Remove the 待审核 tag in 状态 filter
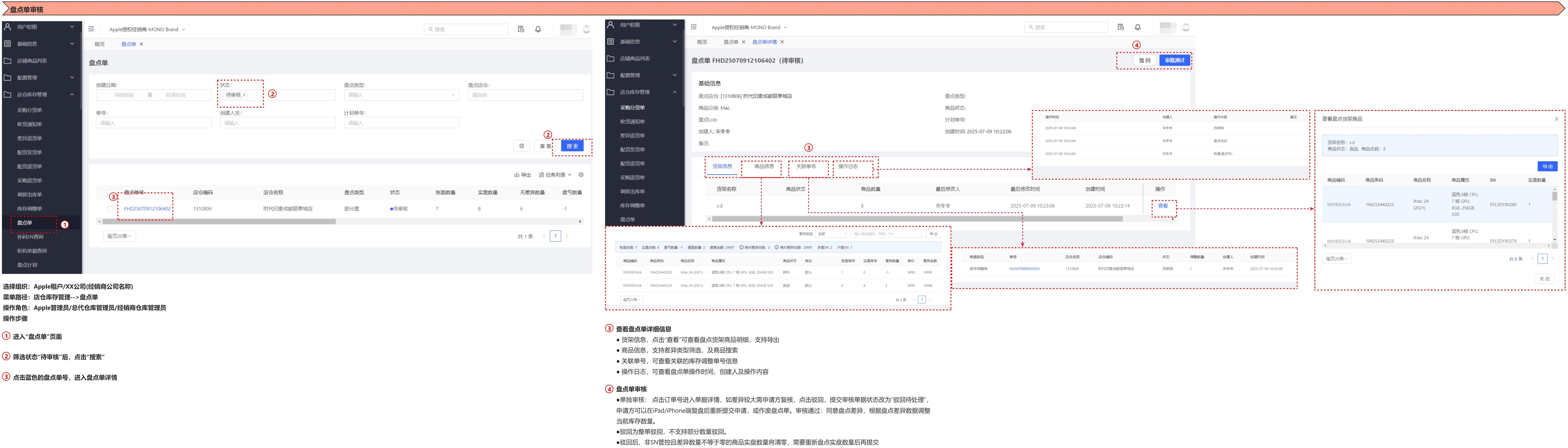This screenshot has width=1568, height=448. [244, 95]
